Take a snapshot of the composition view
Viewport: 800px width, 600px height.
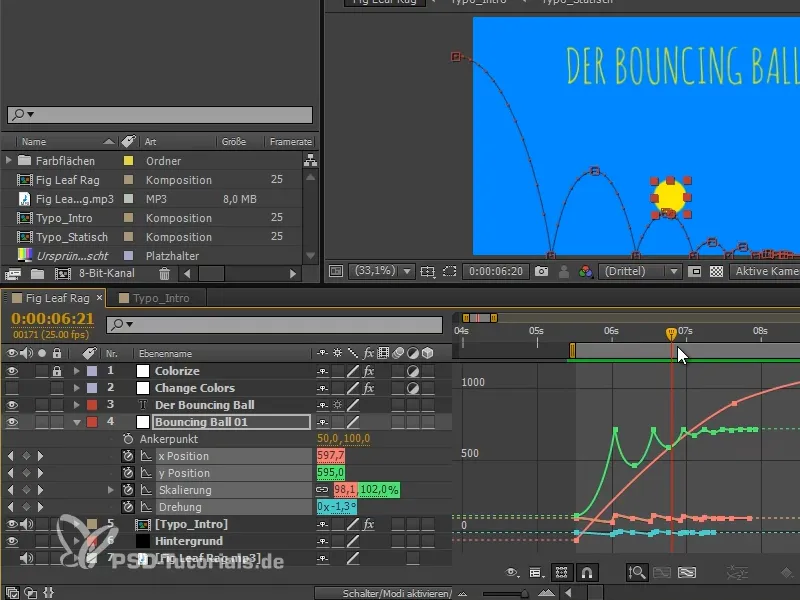click(x=541, y=271)
